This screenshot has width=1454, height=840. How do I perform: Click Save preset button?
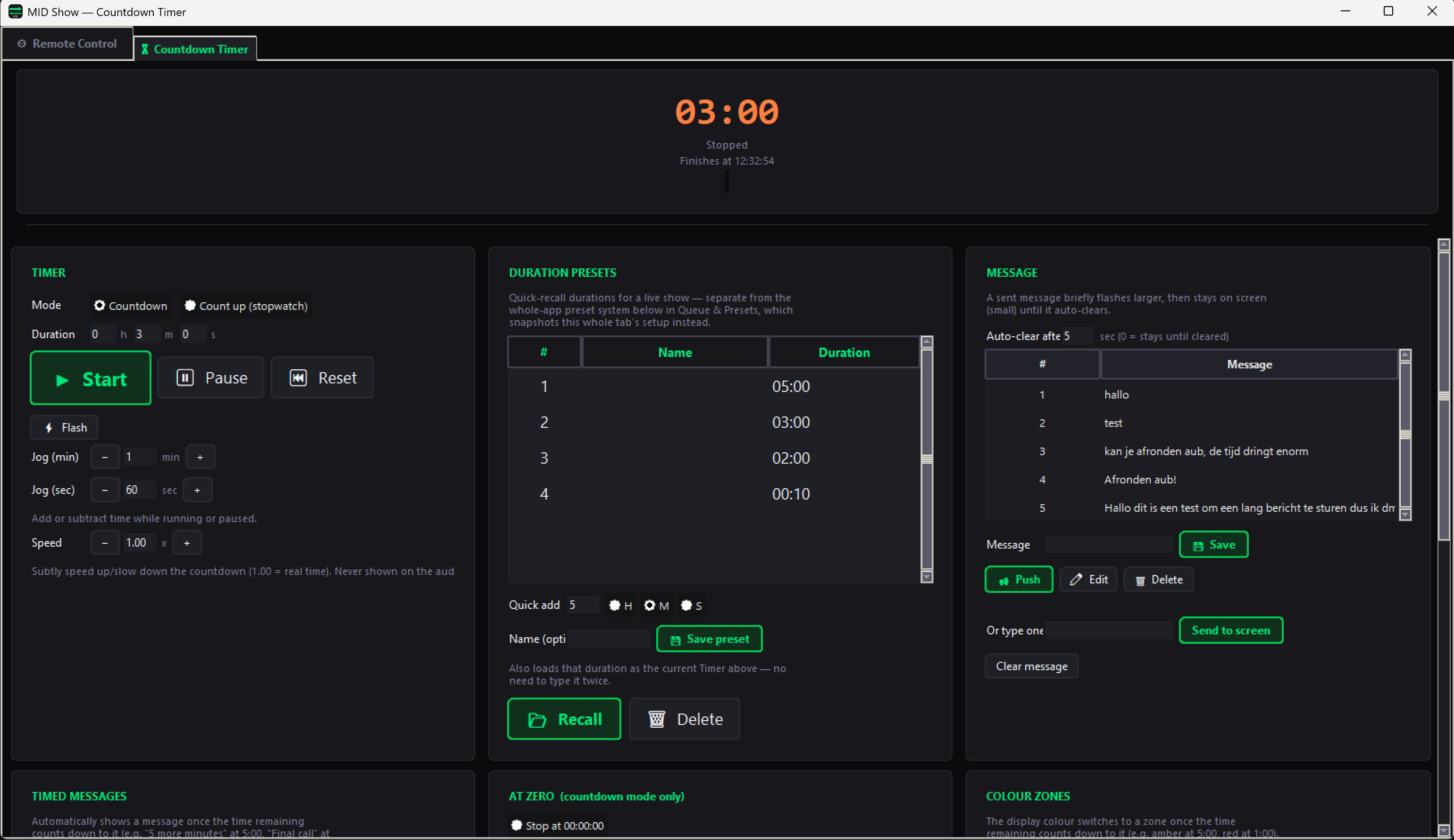click(709, 639)
